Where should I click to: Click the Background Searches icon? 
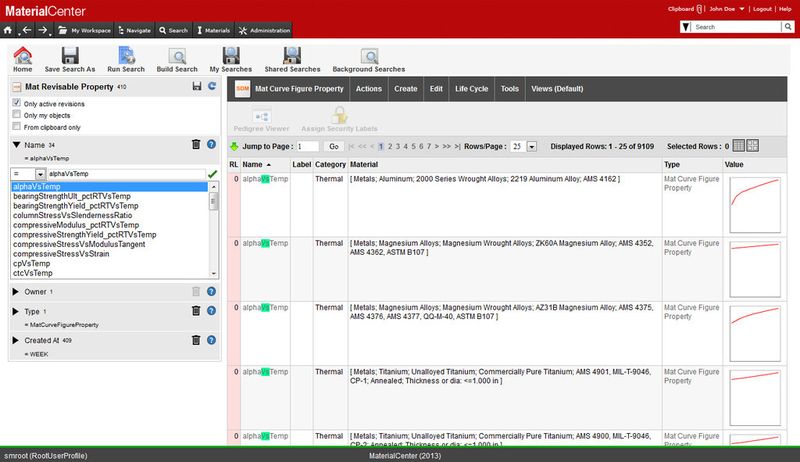tap(368, 56)
